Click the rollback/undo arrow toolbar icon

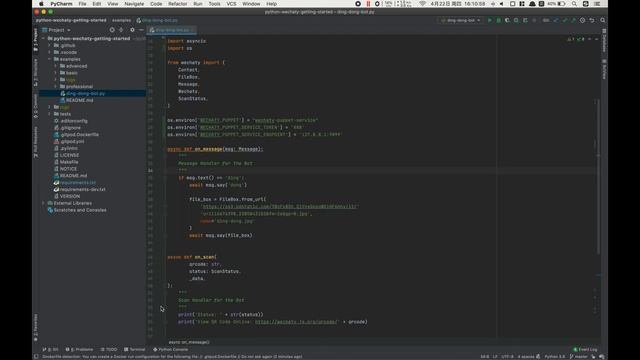click(x=592, y=20)
